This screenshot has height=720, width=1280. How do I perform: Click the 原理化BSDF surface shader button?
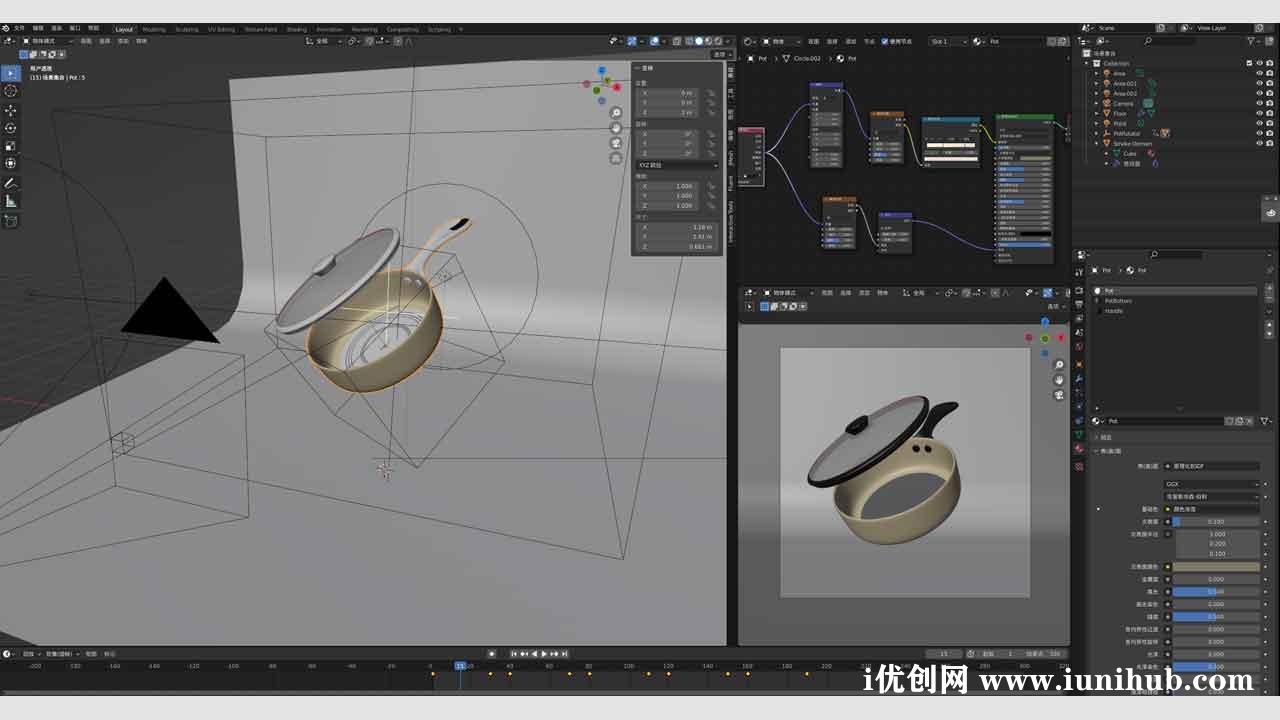[x=1212, y=466]
